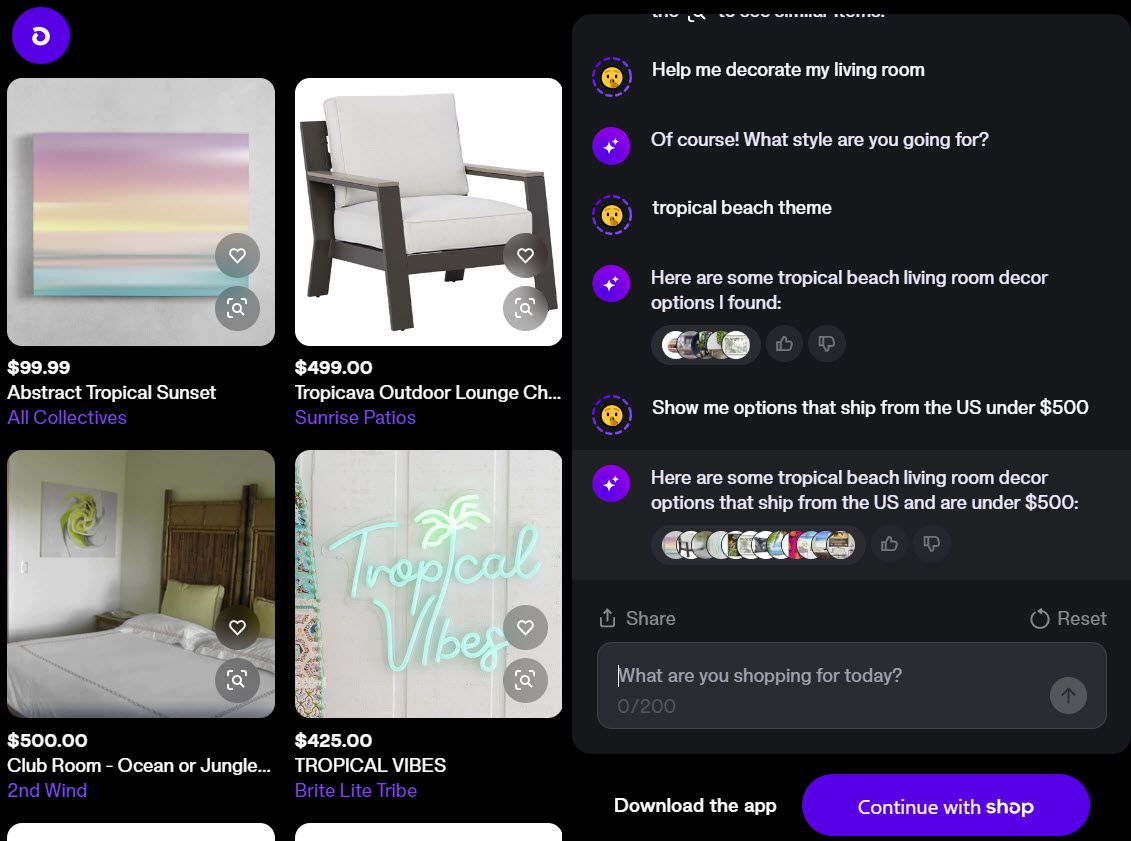Open product thumbnails under US under $500 response

(758, 545)
